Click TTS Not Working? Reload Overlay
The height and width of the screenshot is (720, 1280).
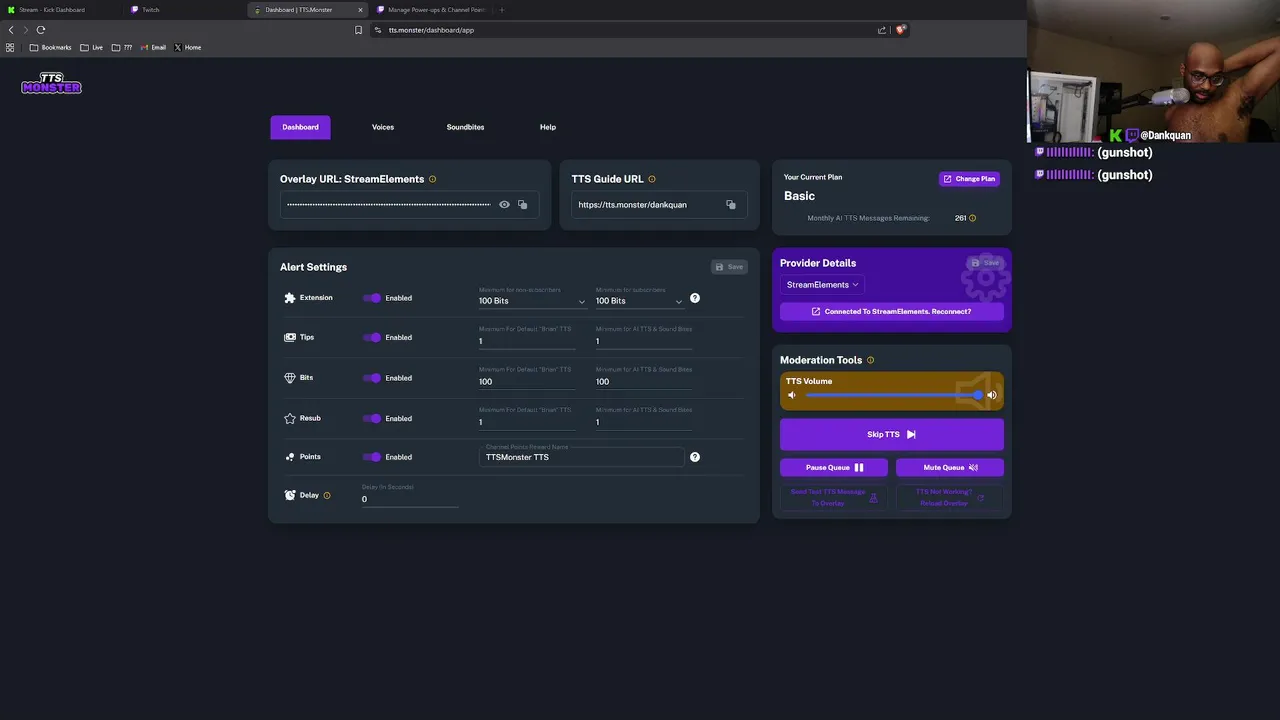[x=950, y=497]
